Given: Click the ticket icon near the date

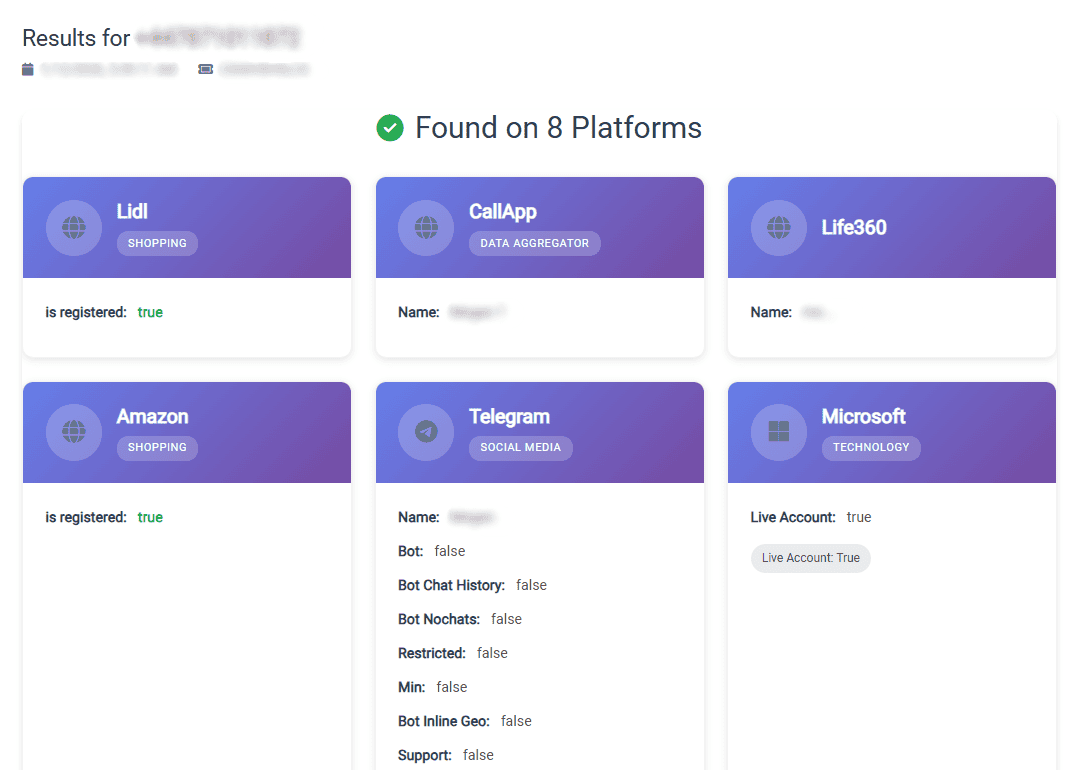Looking at the screenshot, I should [x=205, y=69].
